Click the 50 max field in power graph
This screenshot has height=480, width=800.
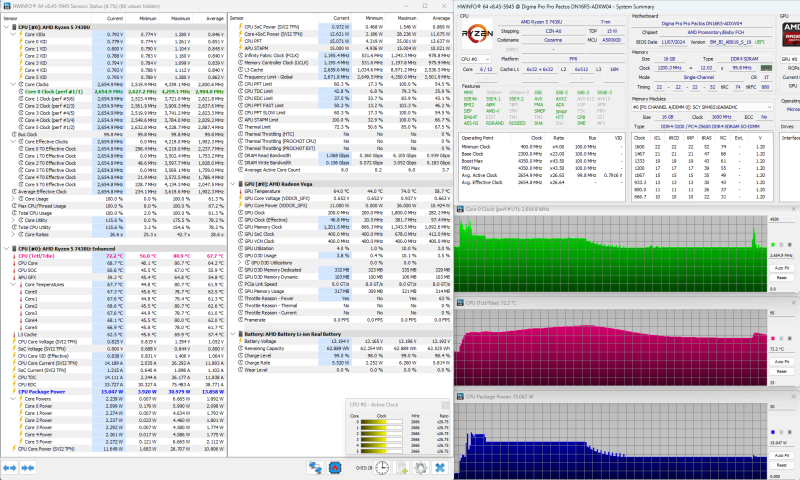click(x=782, y=407)
